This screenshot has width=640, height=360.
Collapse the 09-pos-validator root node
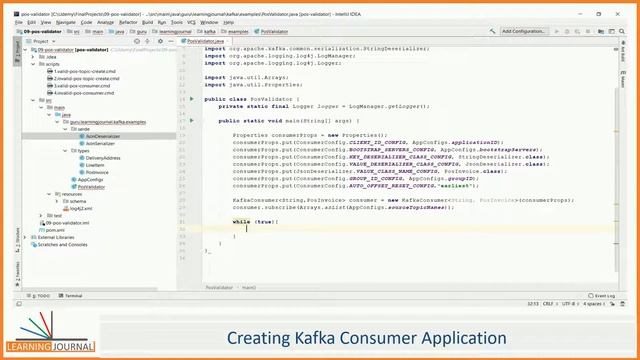(26, 50)
